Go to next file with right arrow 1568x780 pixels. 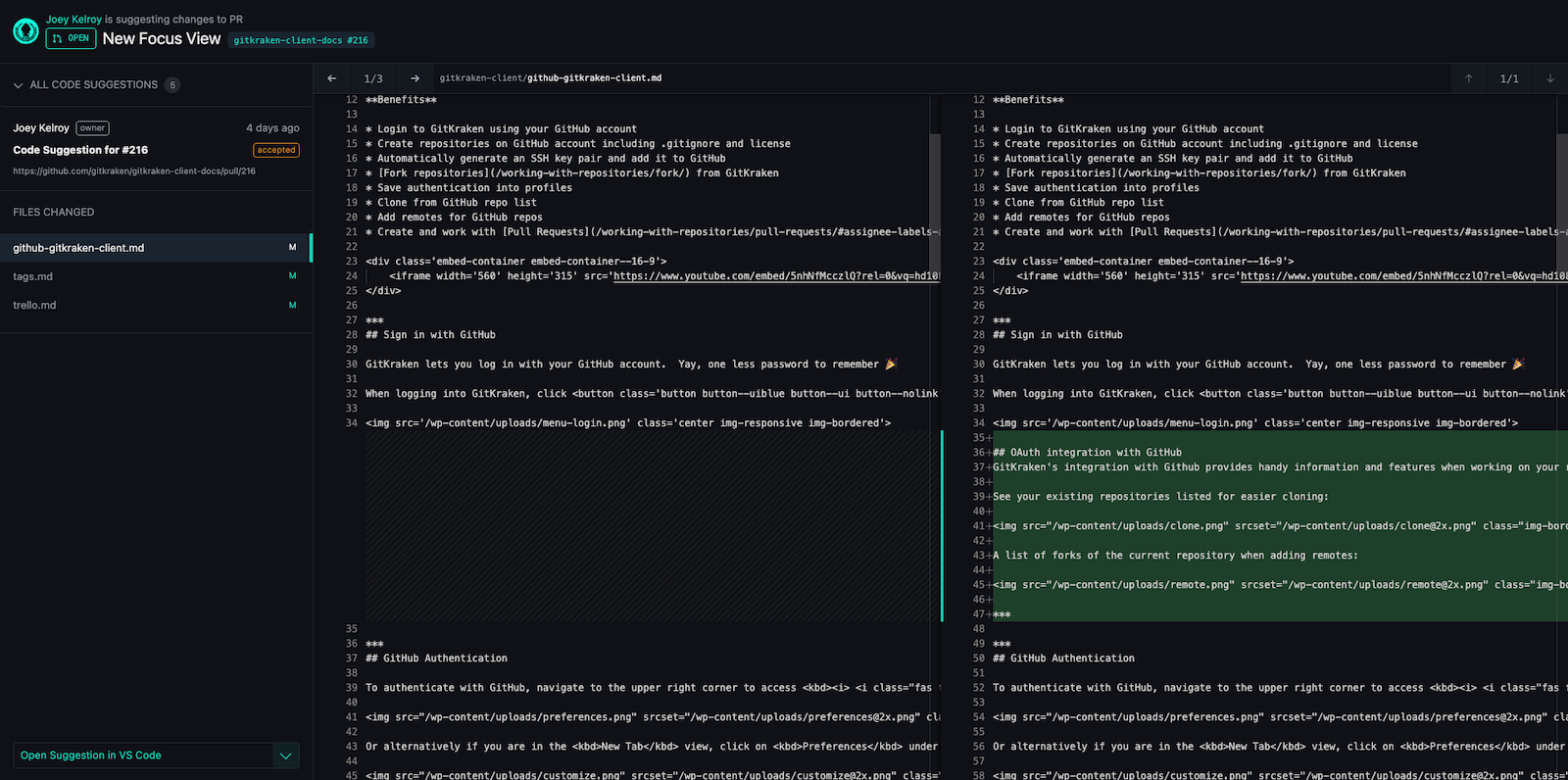(x=415, y=78)
